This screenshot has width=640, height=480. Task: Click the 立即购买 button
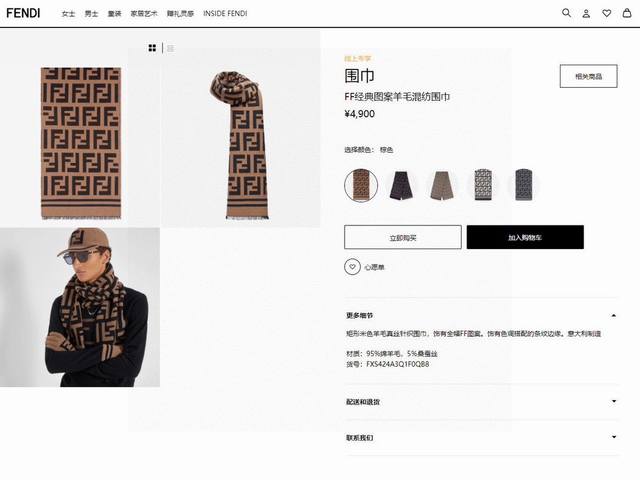[x=403, y=237]
